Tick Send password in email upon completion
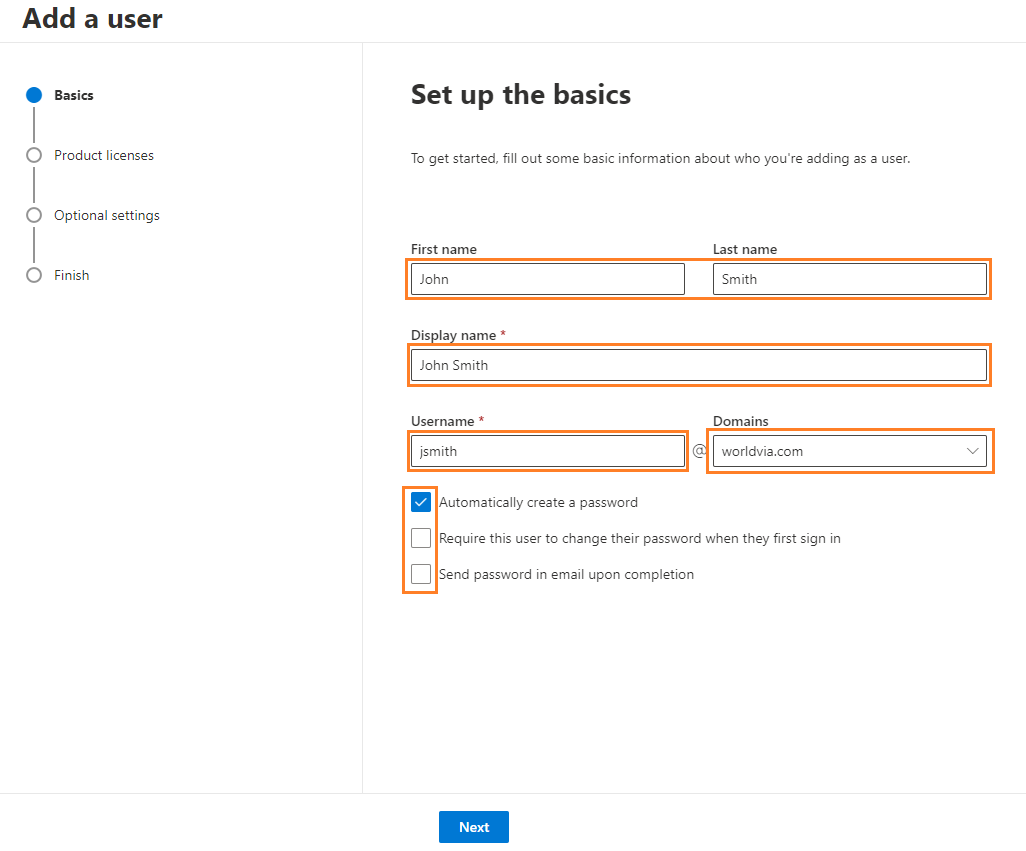 point(421,574)
